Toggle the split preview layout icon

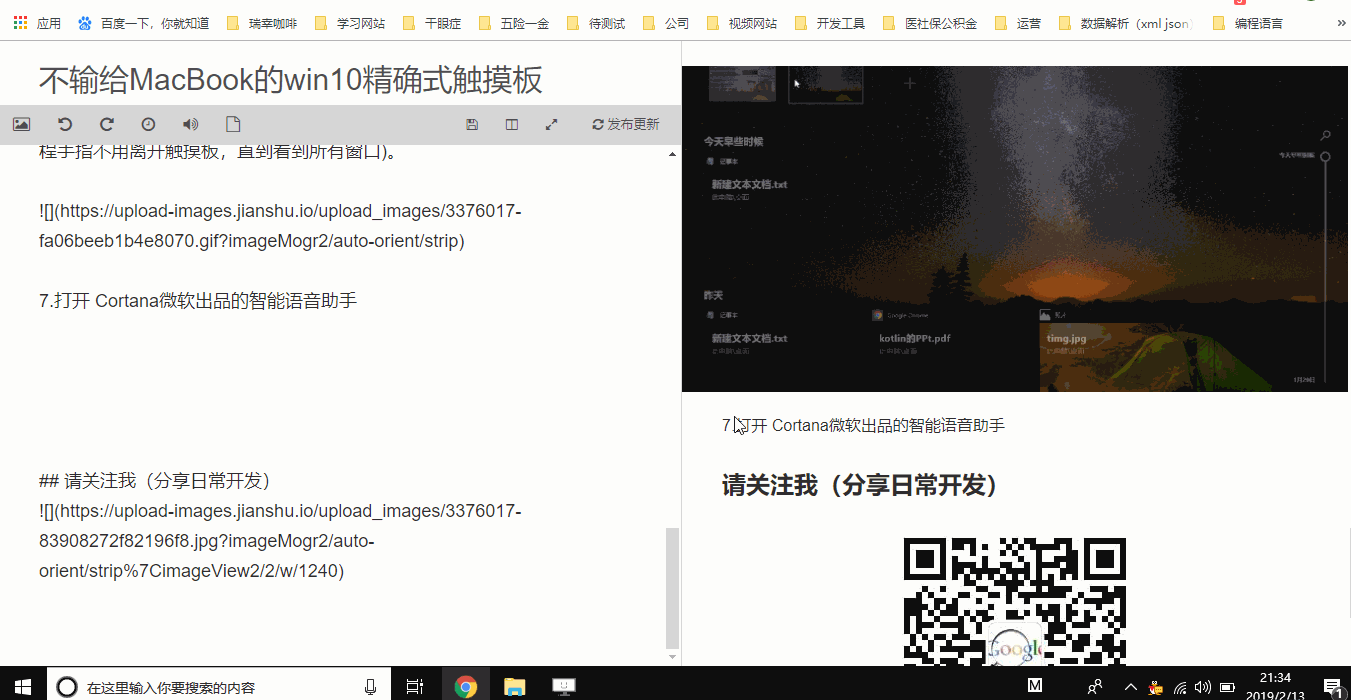pos(512,125)
